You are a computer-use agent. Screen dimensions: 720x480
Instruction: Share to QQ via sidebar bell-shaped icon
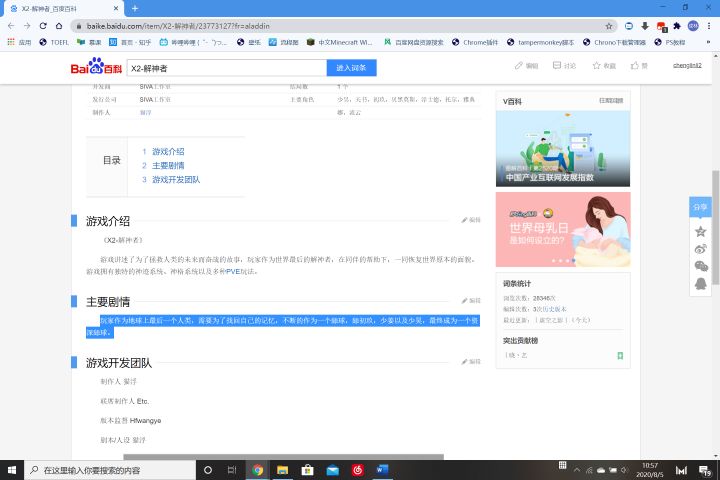pyautogui.click(x=700, y=284)
